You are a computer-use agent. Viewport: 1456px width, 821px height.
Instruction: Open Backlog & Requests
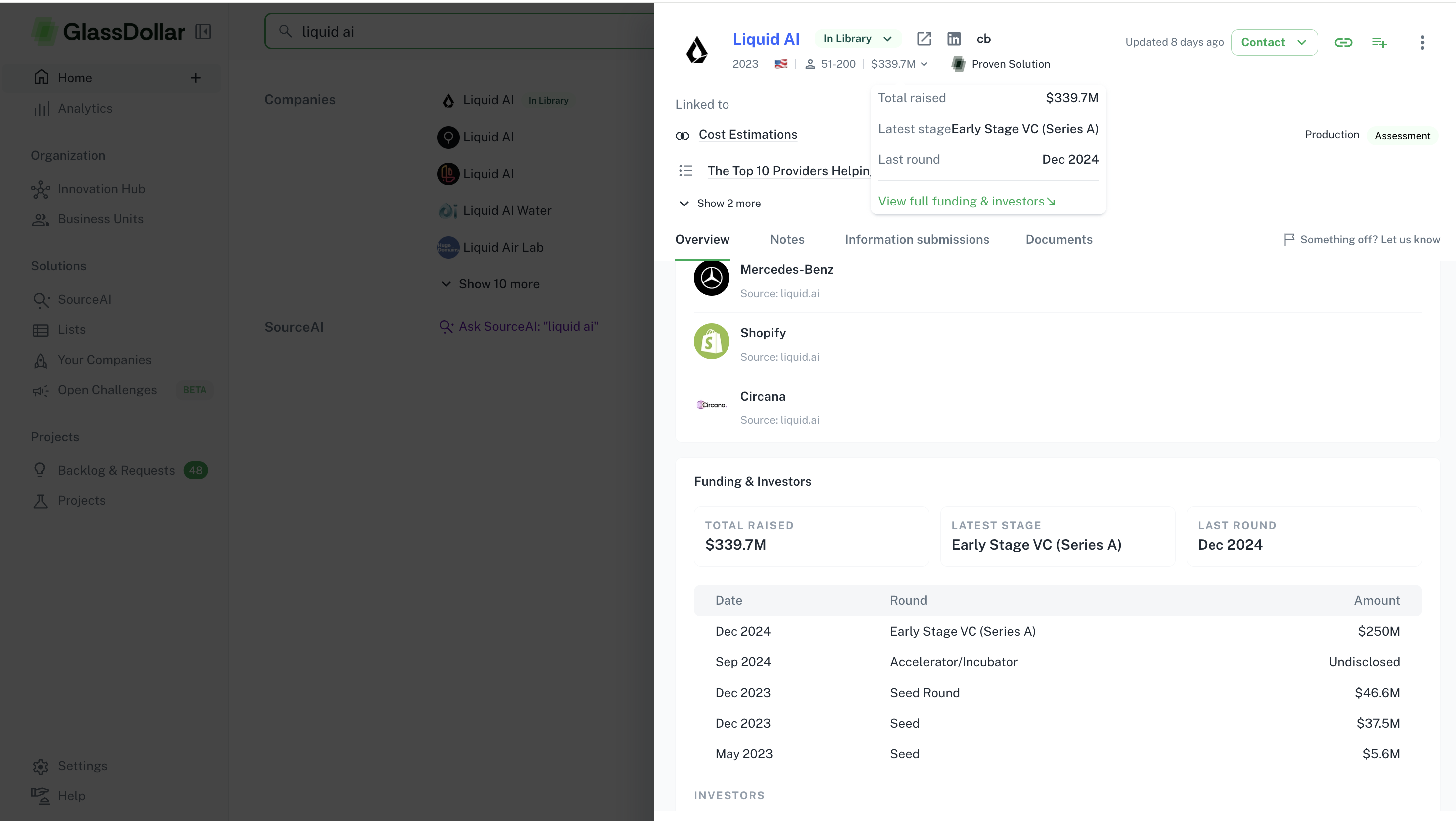click(x=120, y=471)
